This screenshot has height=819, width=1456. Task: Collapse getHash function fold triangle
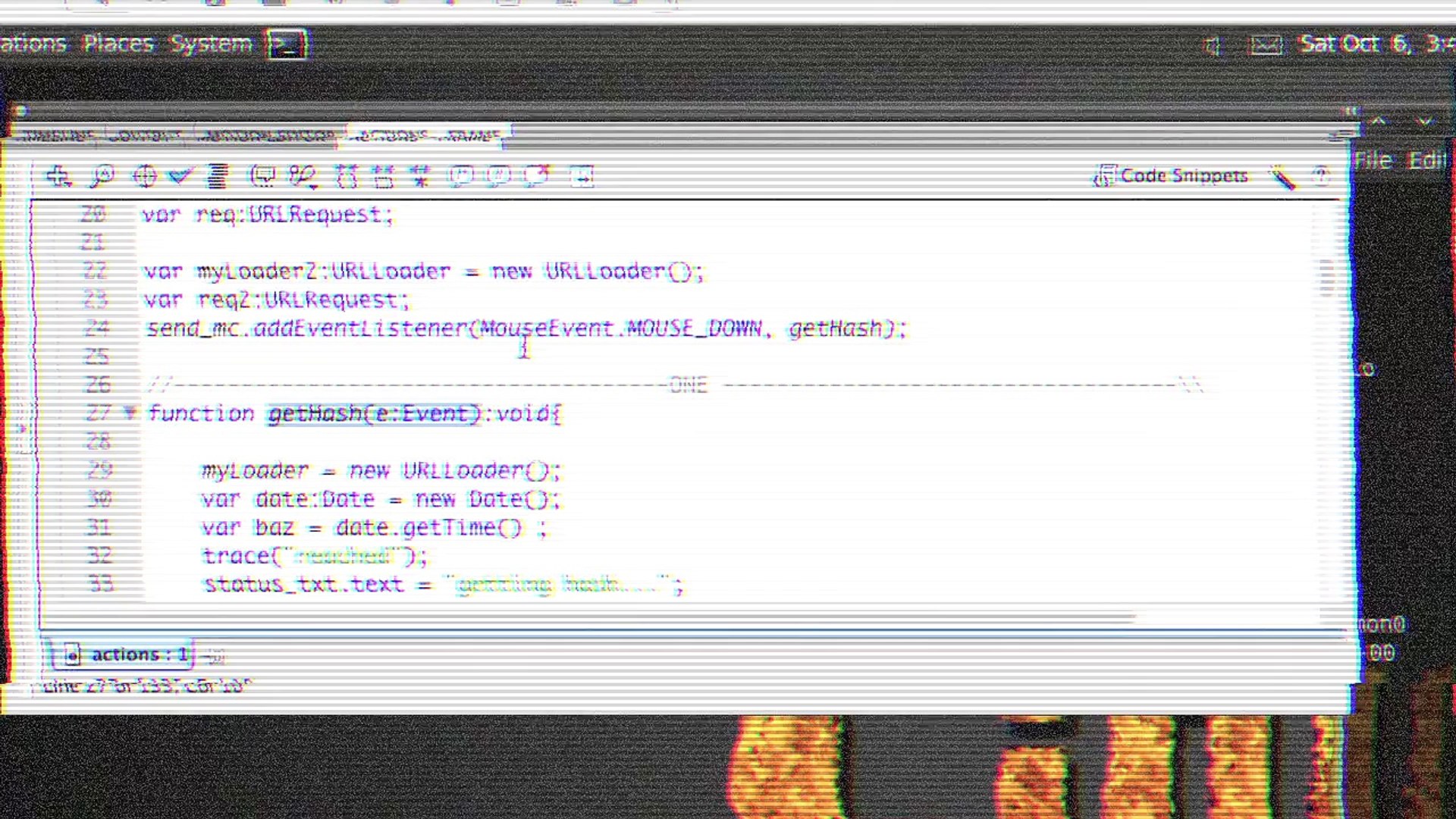coord(130,413)
